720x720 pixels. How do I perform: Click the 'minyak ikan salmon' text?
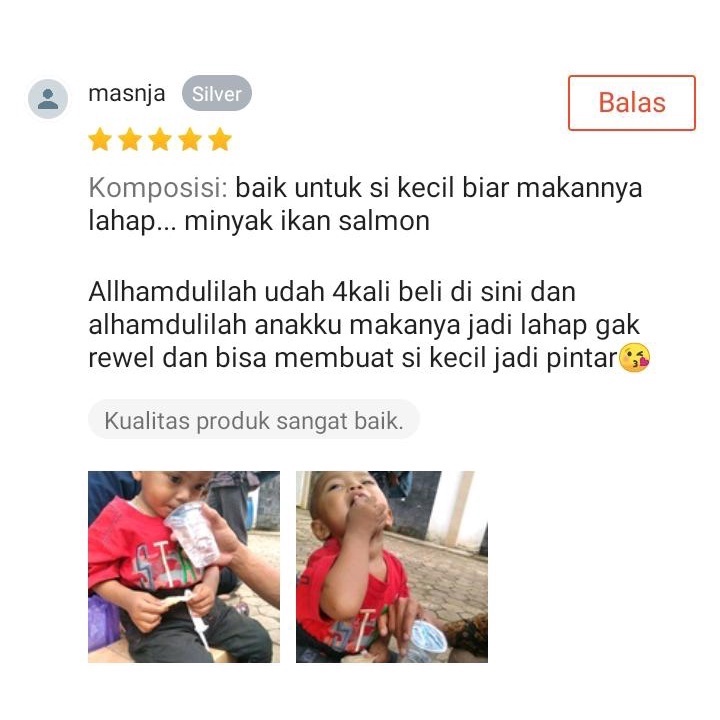307,221
